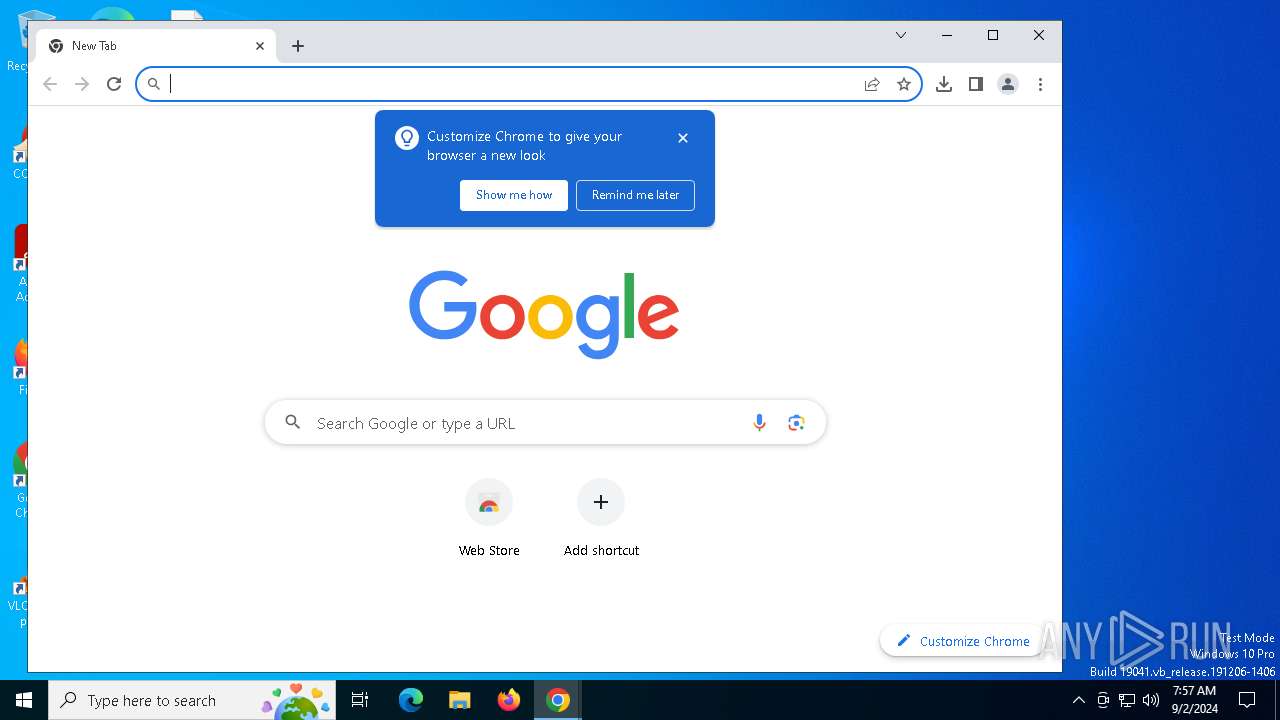The width and height of the screenshot is (1280, 720).
Task: Open the tab search dropdown chevron
Action: (901, 35)
